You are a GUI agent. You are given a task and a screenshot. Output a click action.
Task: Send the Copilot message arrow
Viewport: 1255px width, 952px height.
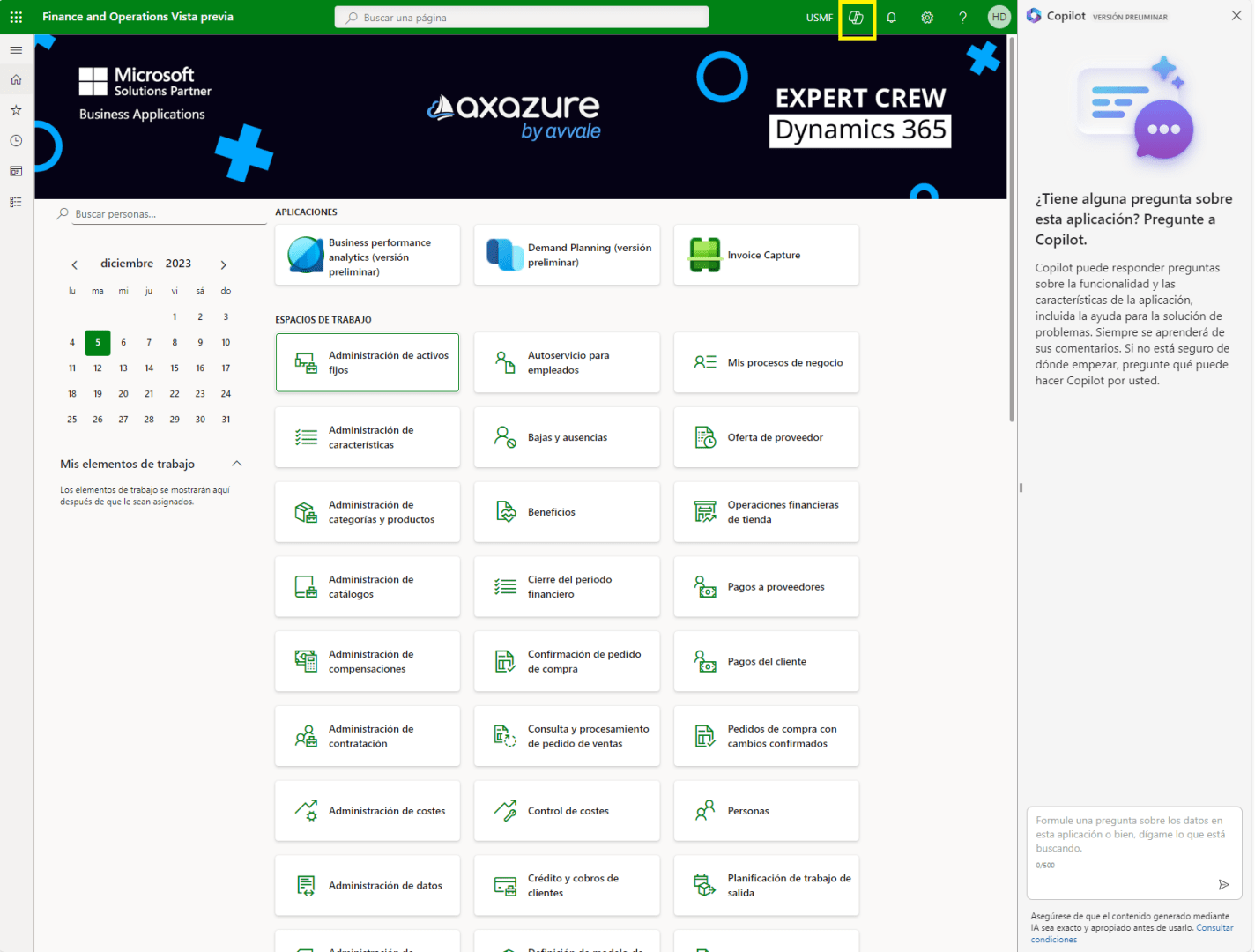(1223, 884)
